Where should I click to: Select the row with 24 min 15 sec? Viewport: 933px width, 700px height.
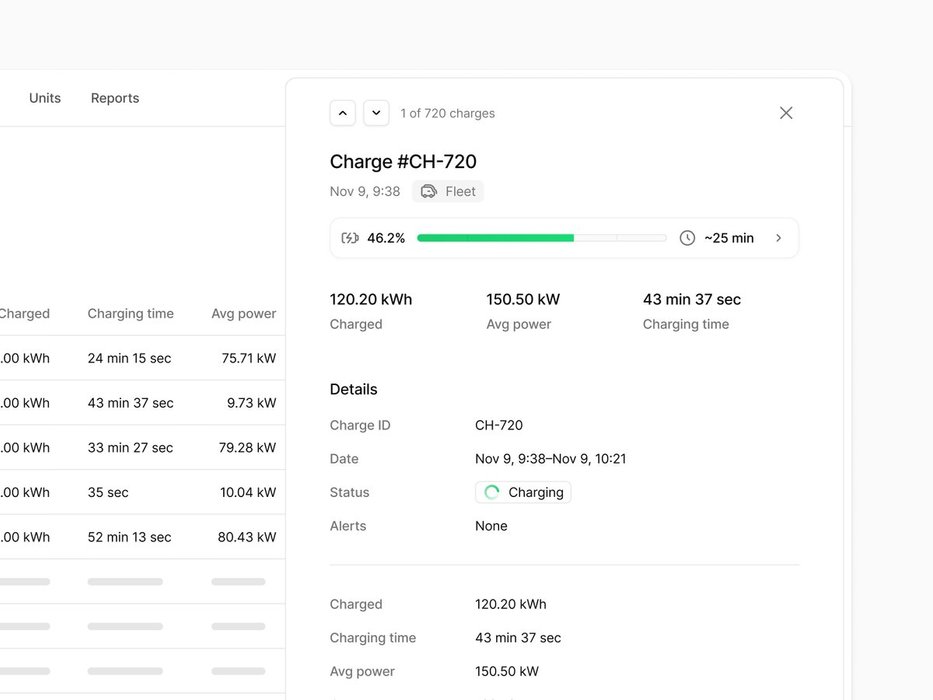(x=143, y=358)
